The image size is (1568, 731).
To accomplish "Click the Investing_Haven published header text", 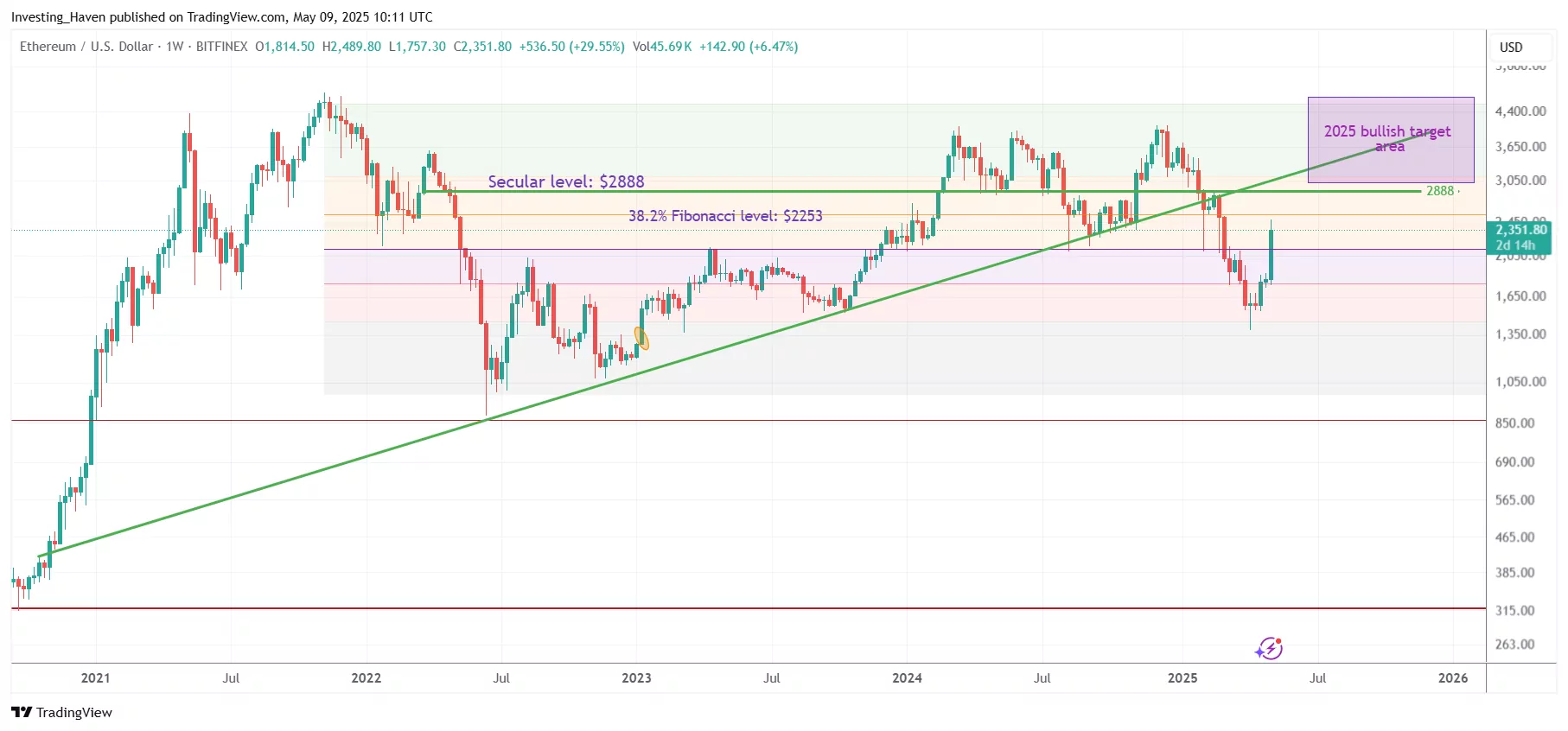I will pos(222,16).
